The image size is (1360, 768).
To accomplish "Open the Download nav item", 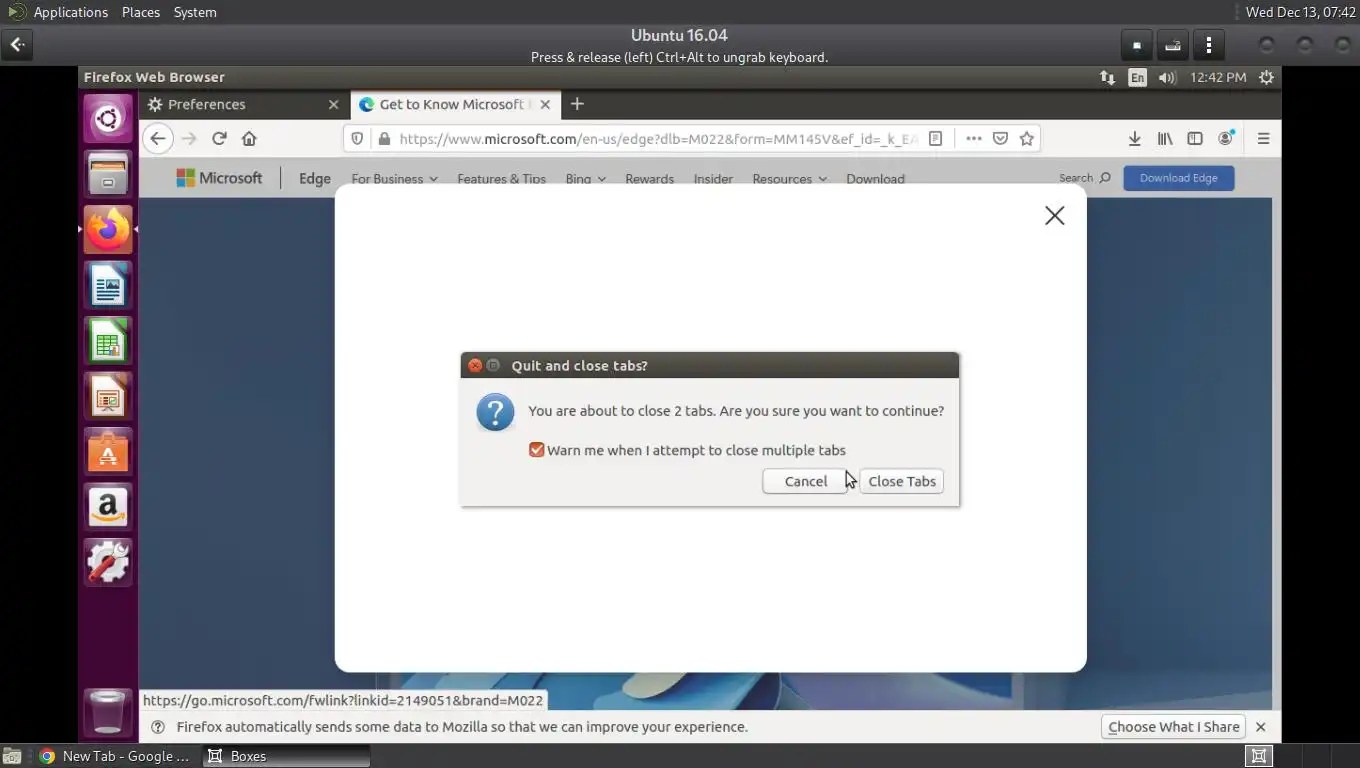I will 875,179.
